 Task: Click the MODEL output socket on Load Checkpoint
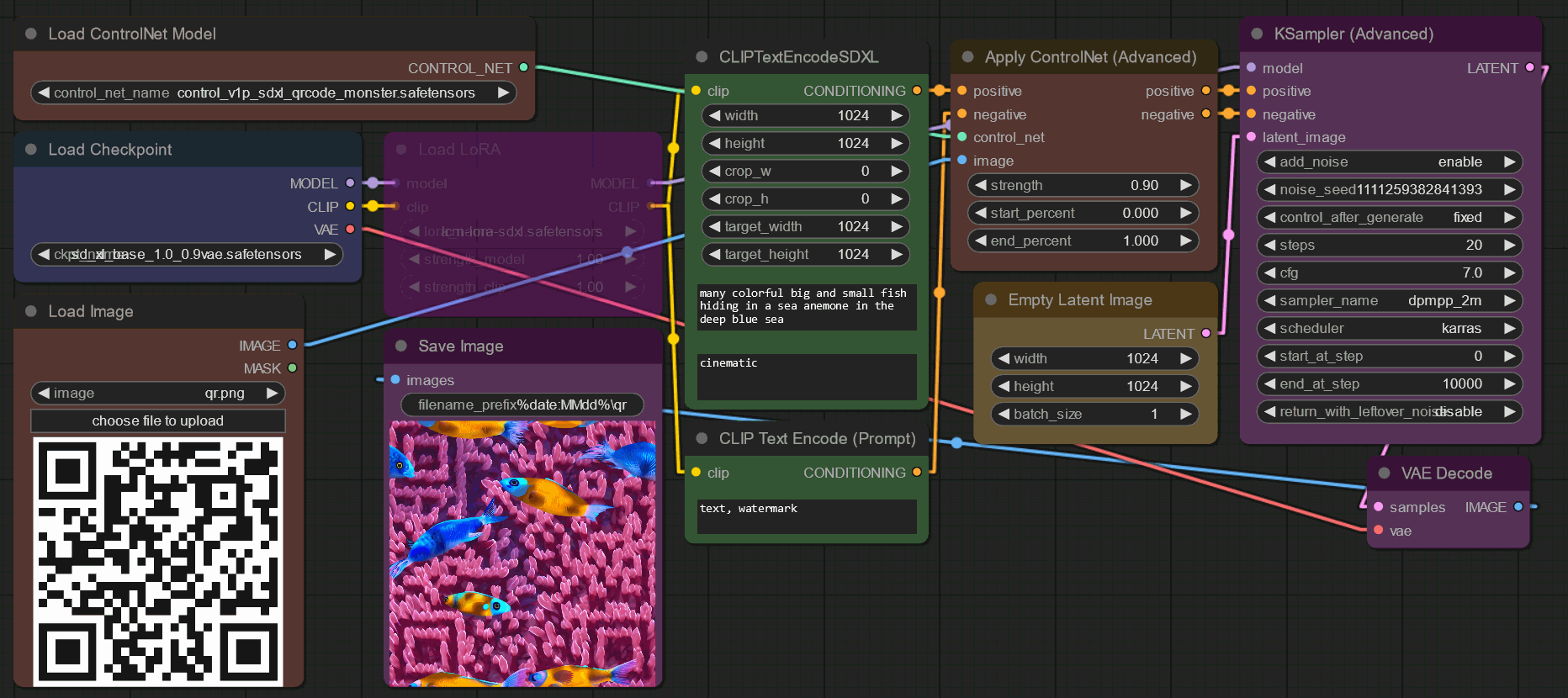(351, 182)
